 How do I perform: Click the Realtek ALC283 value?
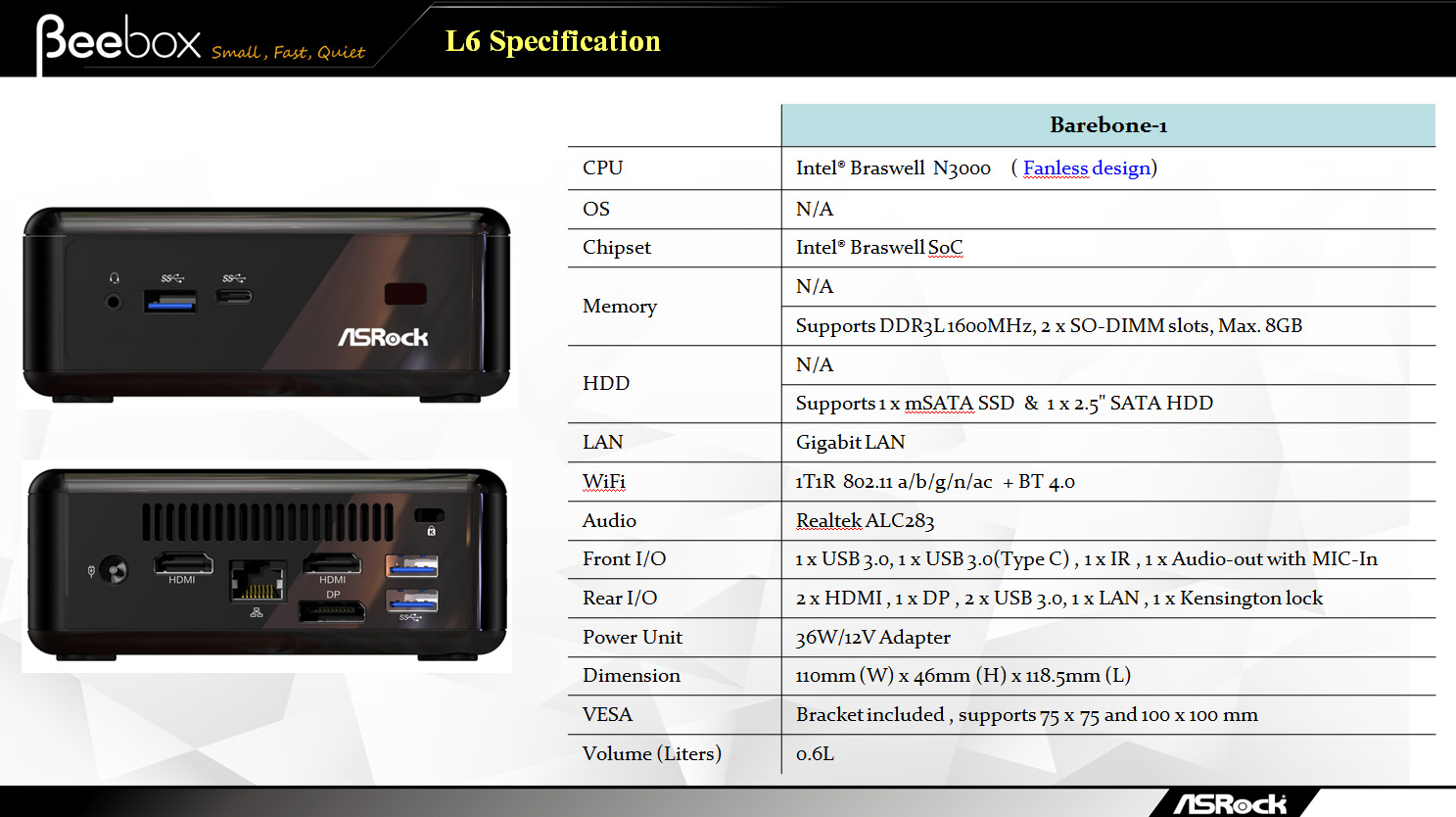(x=866, y=520)
